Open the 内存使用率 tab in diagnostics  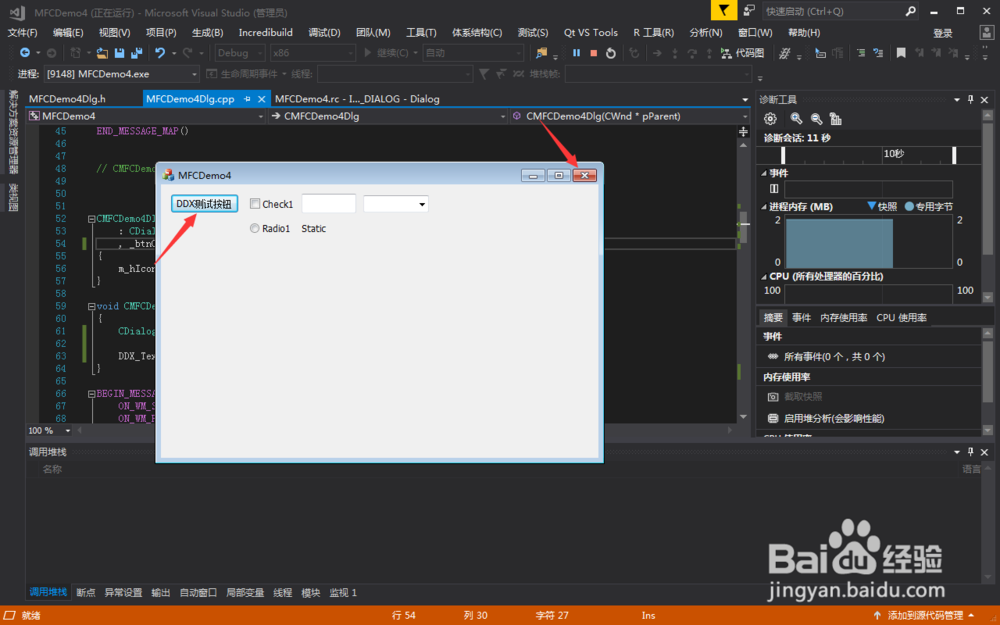coord(843,318)
